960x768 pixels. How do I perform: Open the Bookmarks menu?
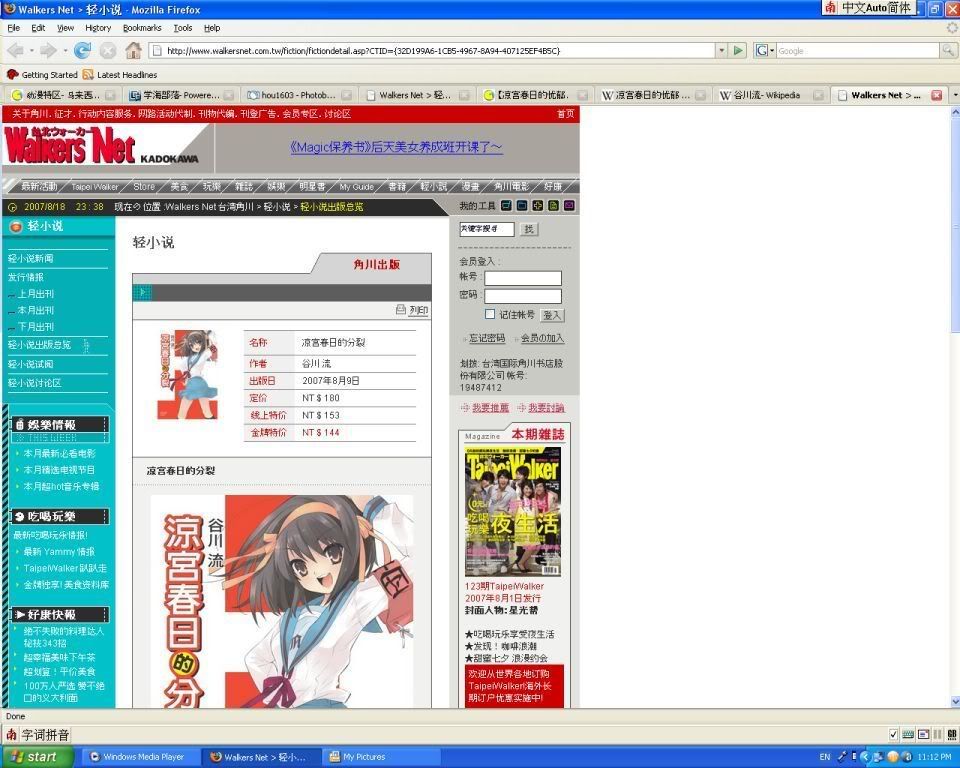coord(142,28)
